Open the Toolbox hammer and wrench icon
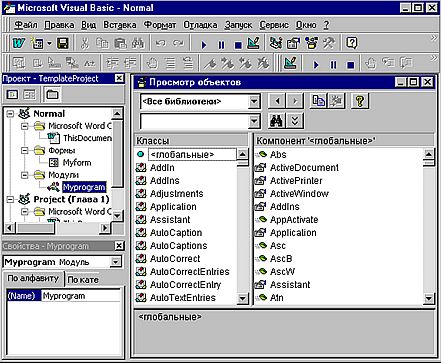 coord(329,43)
